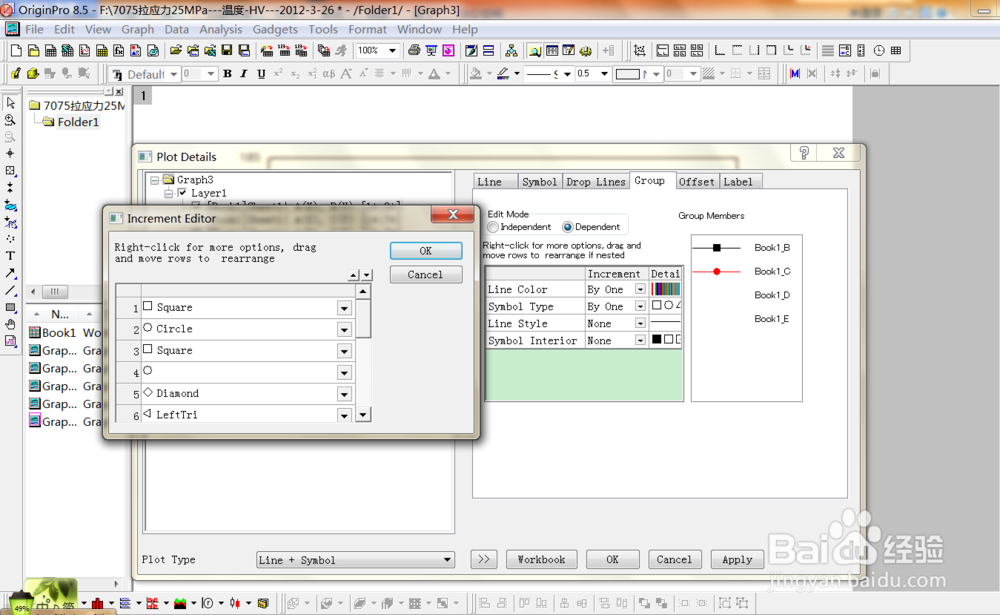The image size is (1000, 615).
Task: Click the blue M mask icon
Action: [795, 74]
